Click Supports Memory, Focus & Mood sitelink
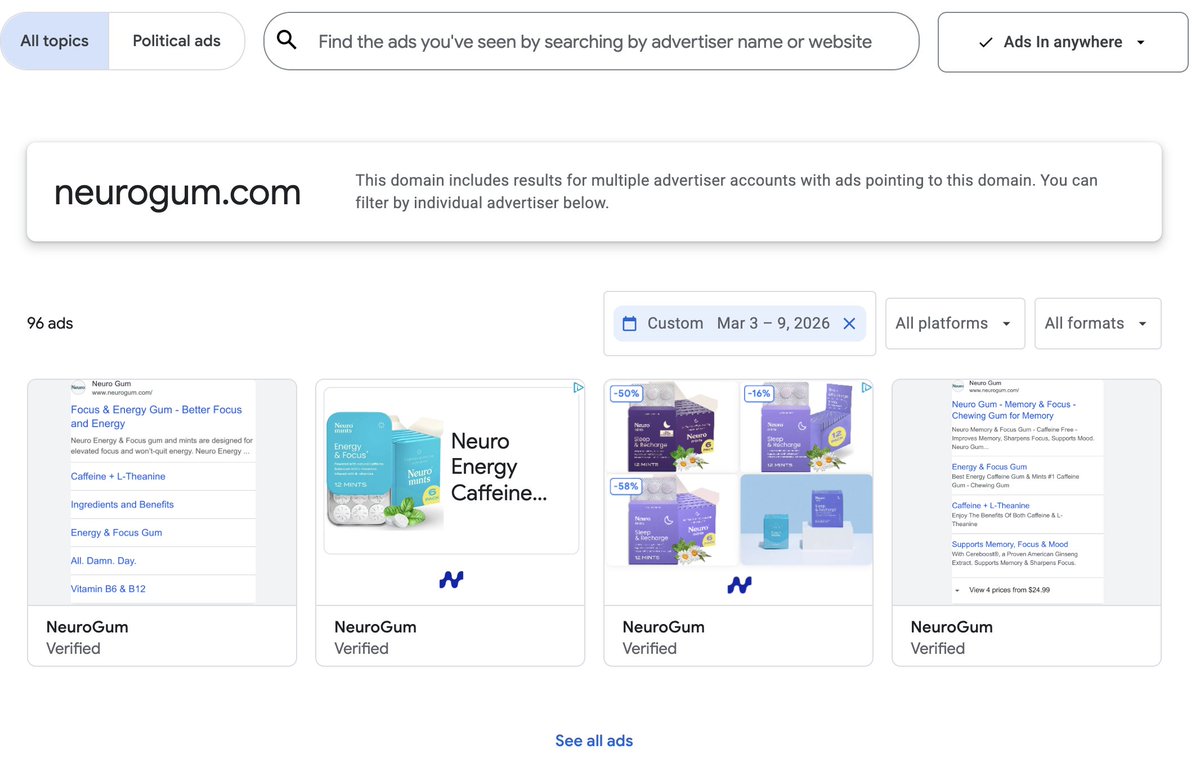The height and width of the screenshot is (781, 1200). pos(1010,544)
